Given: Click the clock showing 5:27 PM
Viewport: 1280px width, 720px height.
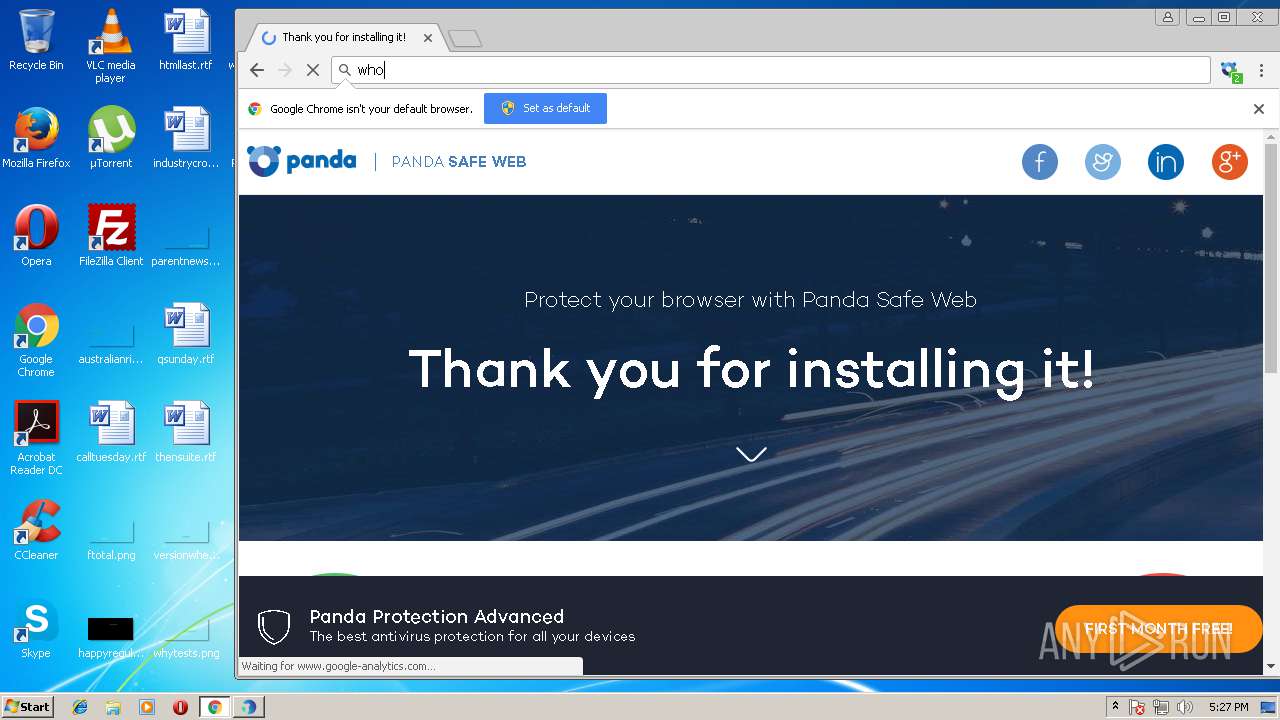Looking at the screenshot, I should click(1228, 707).
